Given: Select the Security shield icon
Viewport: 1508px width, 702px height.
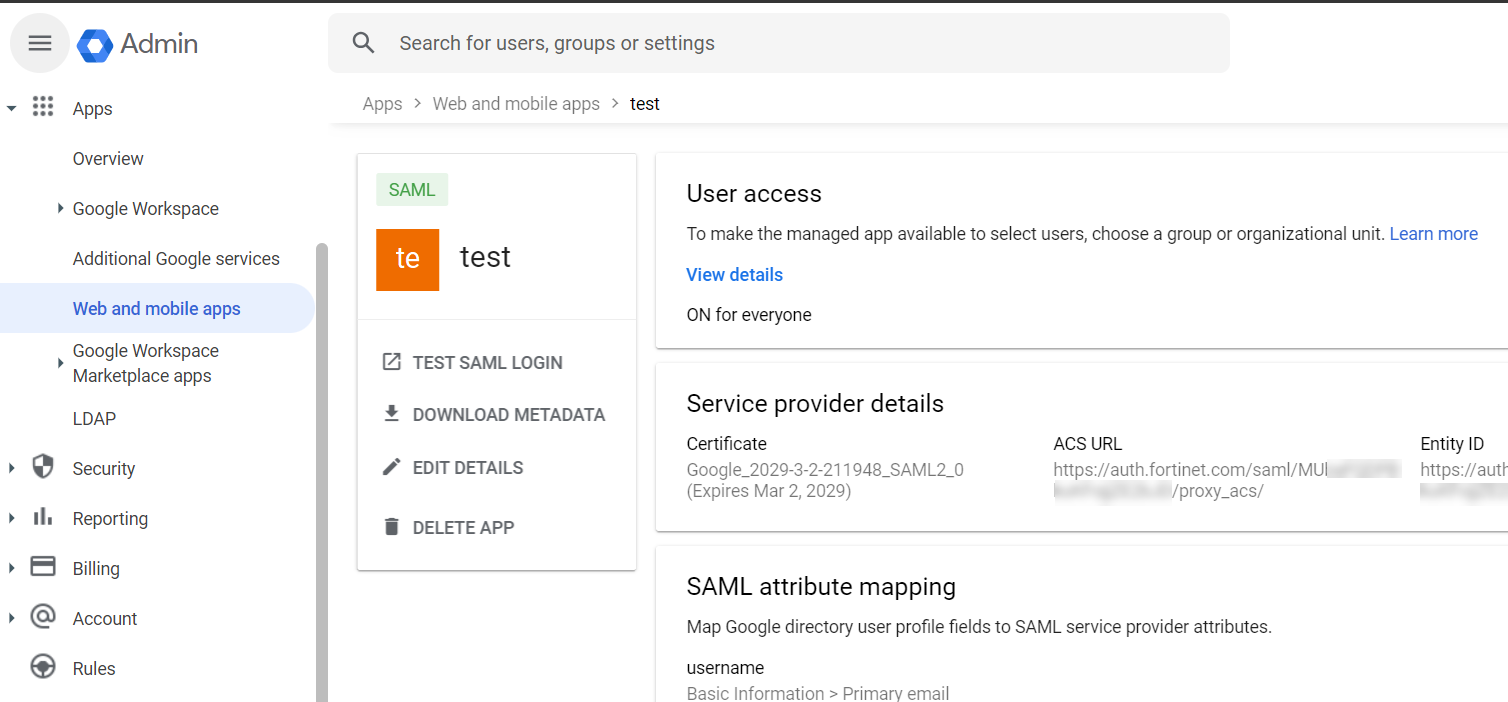Looking at the screenshot, I should [42, 467].
